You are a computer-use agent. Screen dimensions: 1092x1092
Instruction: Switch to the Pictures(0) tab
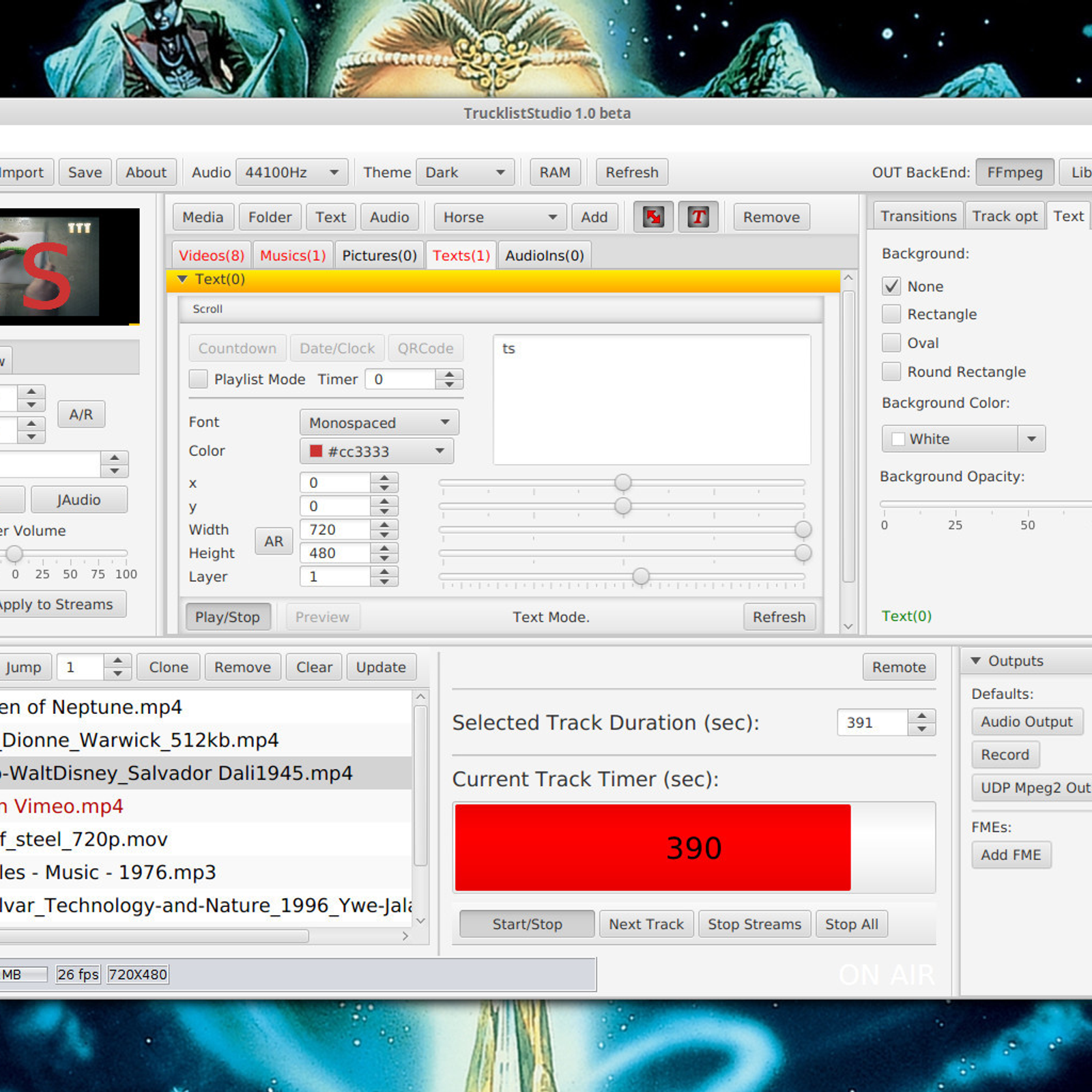379,255
